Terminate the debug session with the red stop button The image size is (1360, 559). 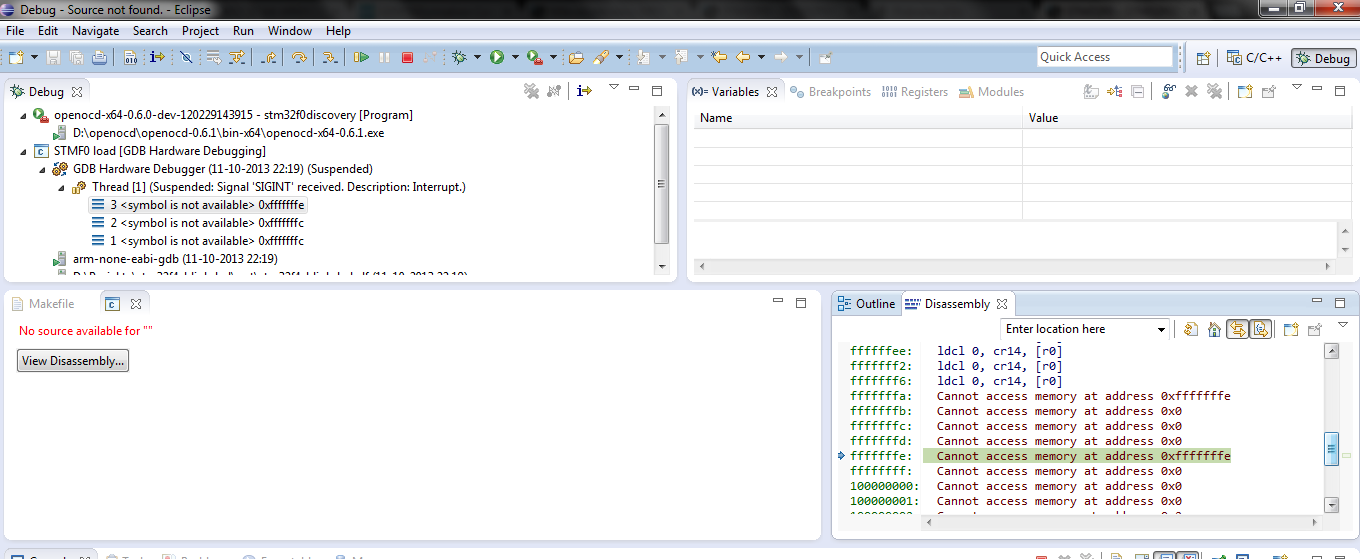pyautogui.click(x=407, y=57)
